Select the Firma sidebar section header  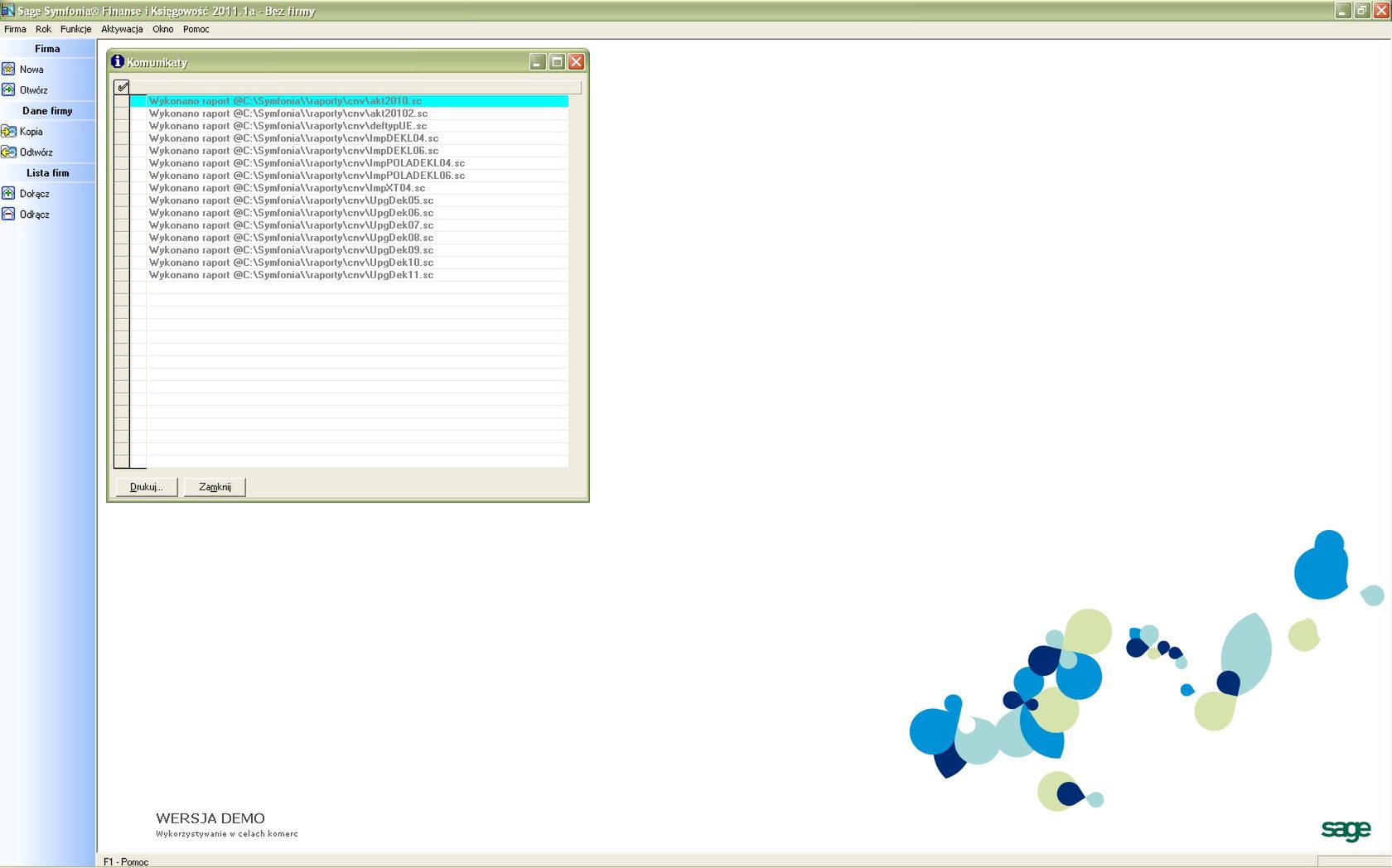pyautogui.click(x=47, y=49)
